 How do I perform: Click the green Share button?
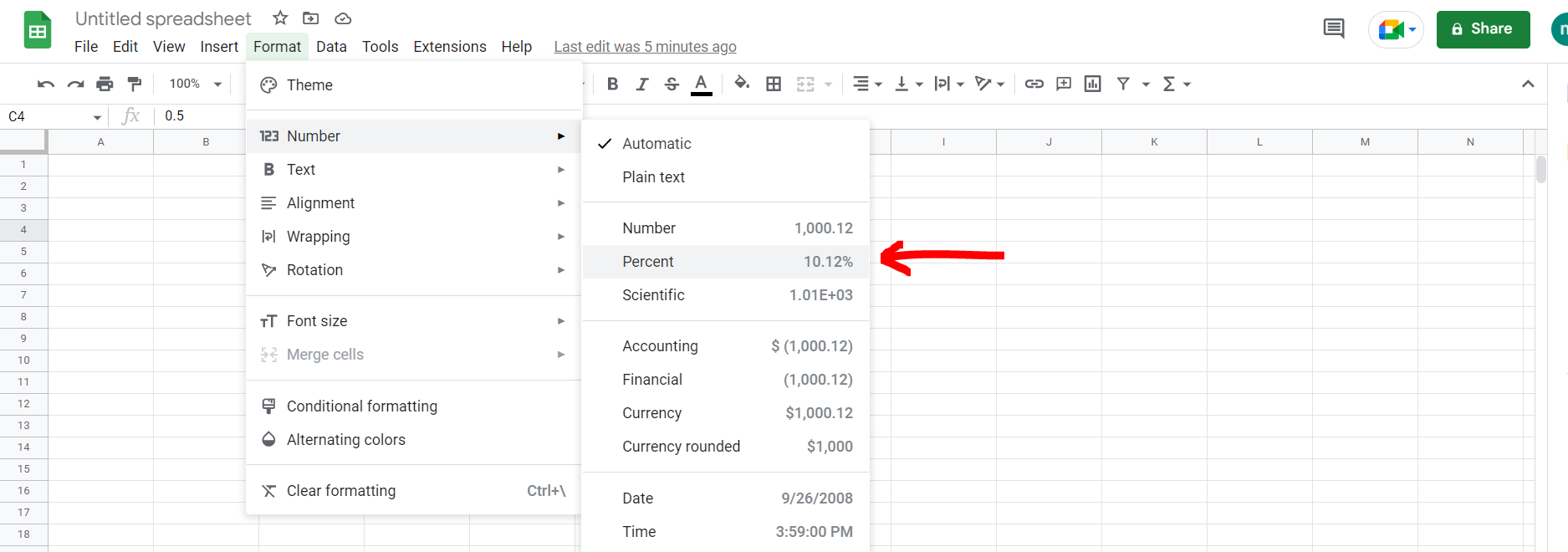[x=1483, y=29]
